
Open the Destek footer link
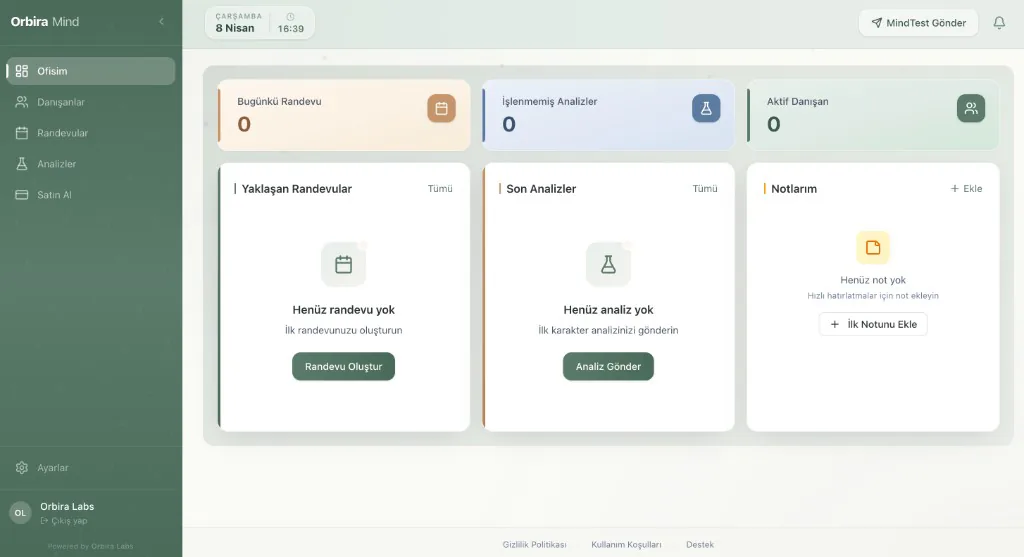pyautogui.click(x=700, y=545)
